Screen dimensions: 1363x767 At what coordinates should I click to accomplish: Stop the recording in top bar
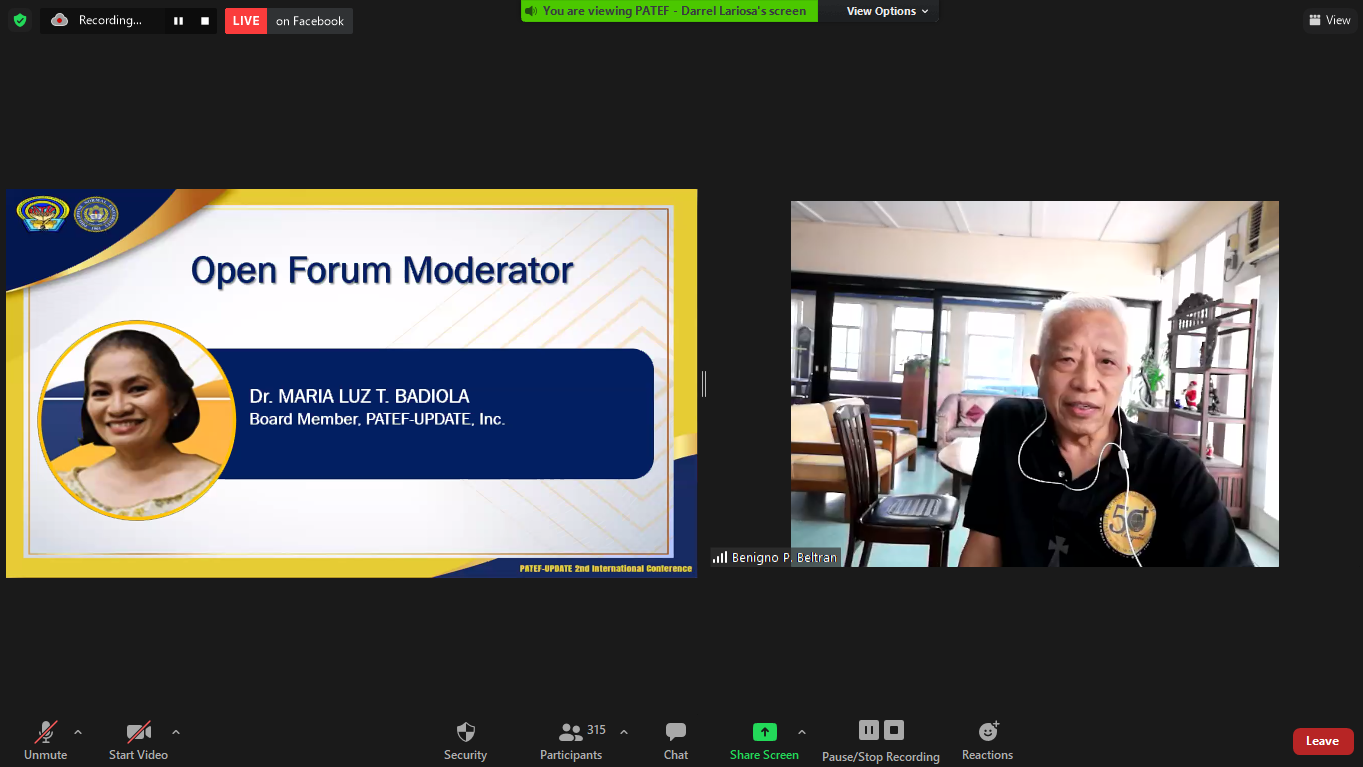coord(205,21)
